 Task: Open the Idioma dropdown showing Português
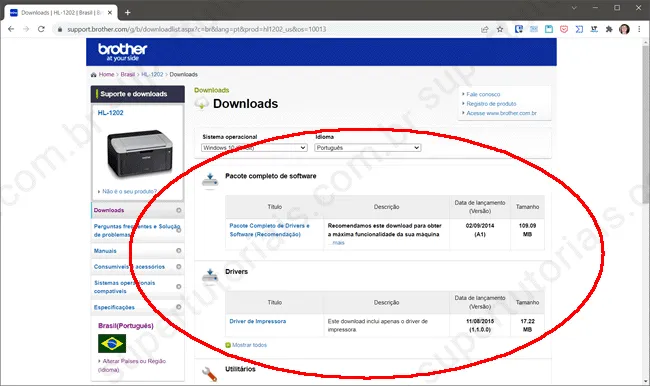[368, 148]
